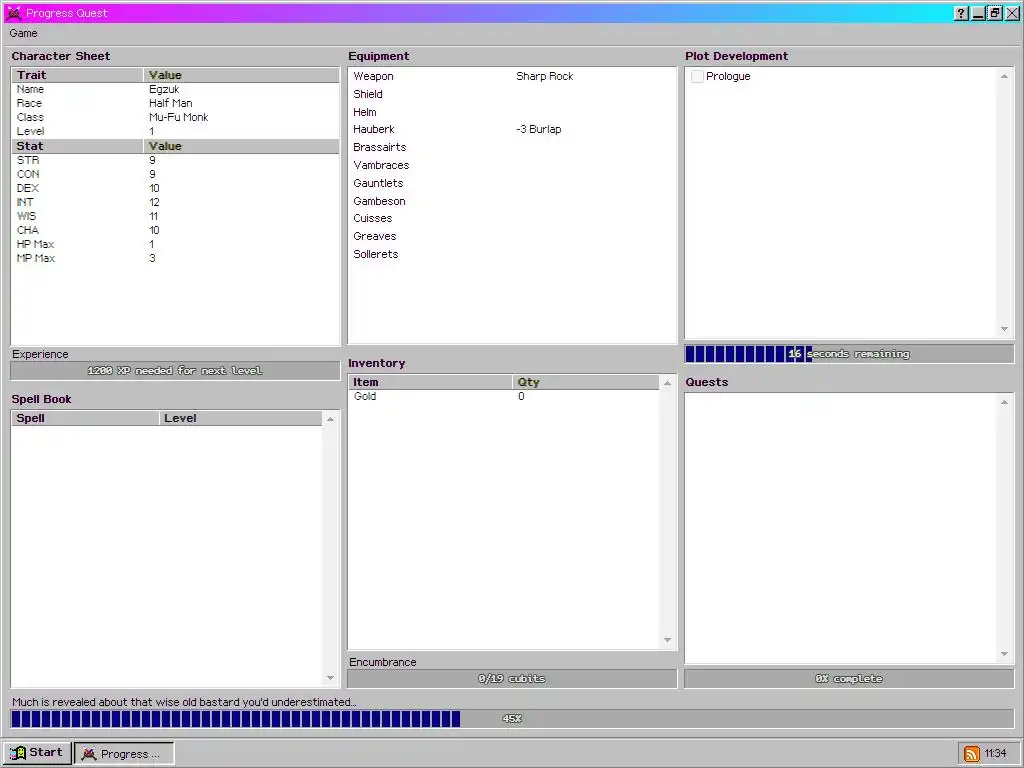Click the Sharp Rock weapon value
The height and width of the screenshot is (768, 1024).
coord(545,76)
